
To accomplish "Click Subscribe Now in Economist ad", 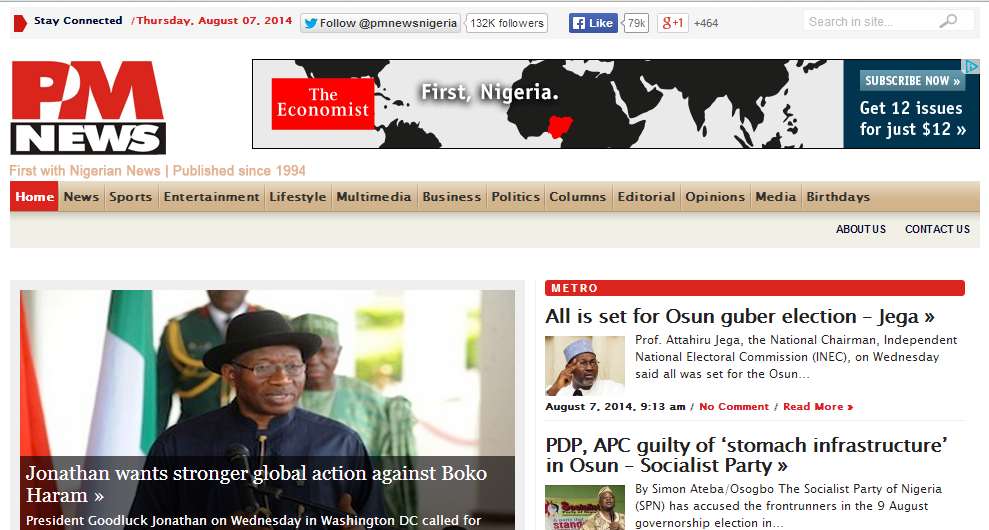I will point(913,81).
